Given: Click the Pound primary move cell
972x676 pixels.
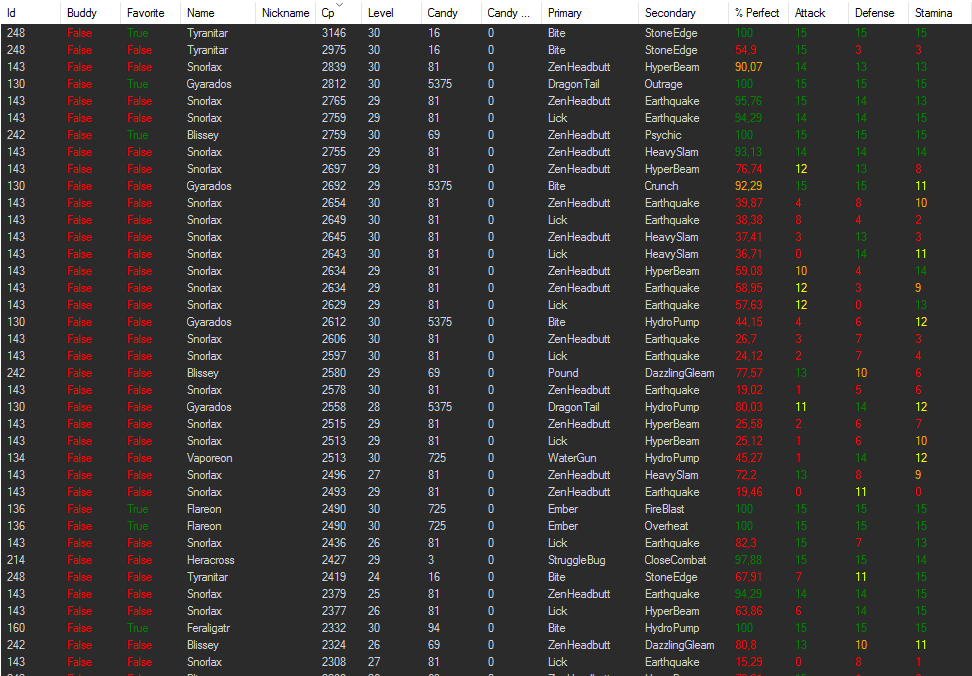Looking at the screenshot, I should 563,373.
